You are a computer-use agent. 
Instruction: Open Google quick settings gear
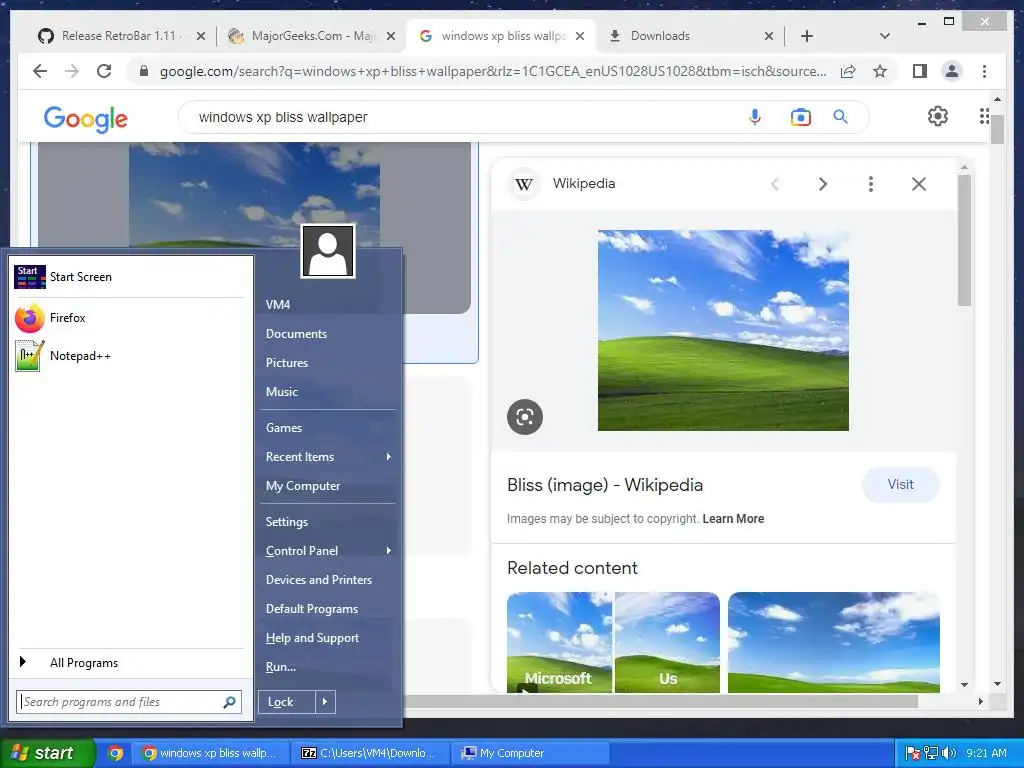coord(938,116)
